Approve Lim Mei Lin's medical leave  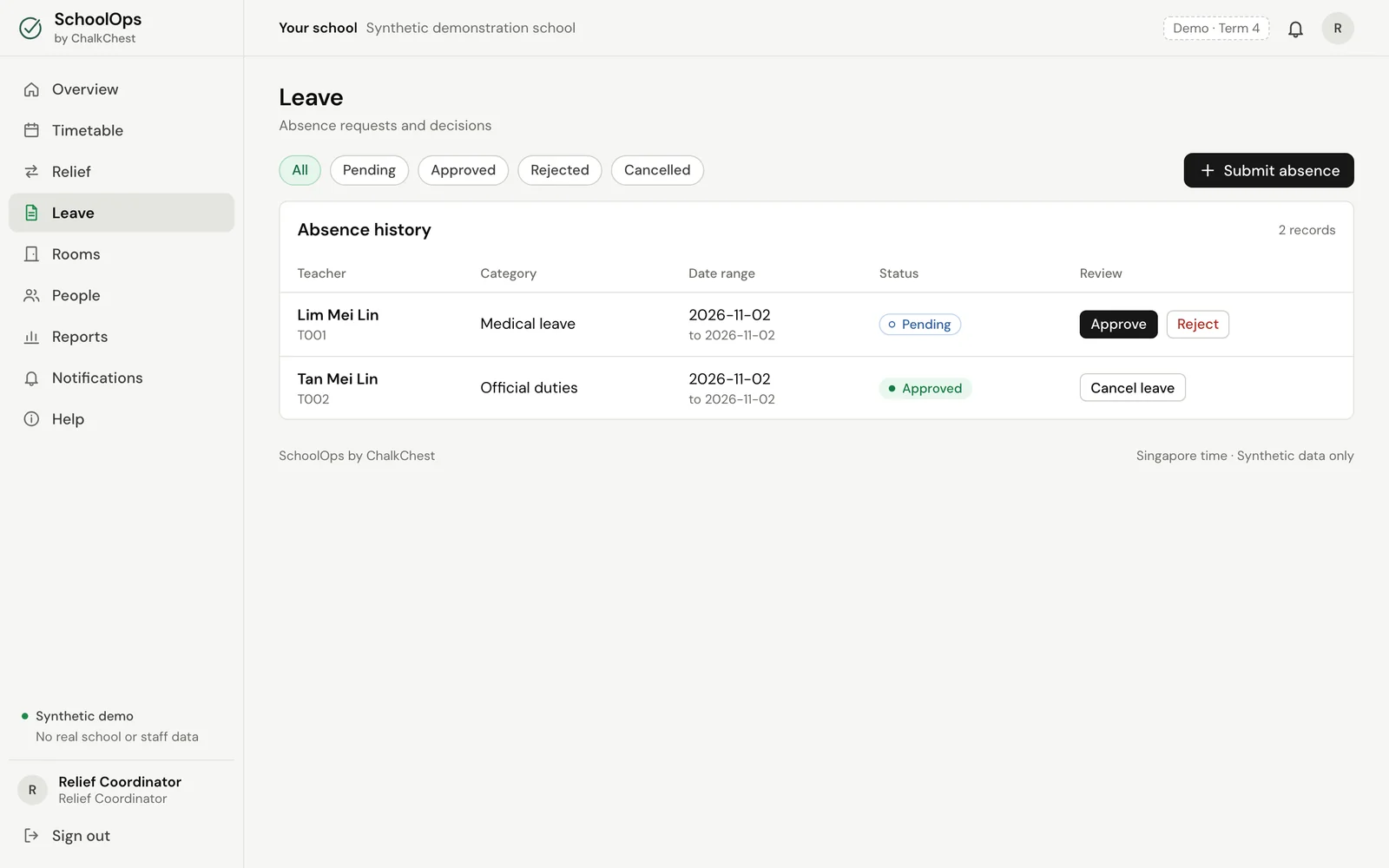1118,324
